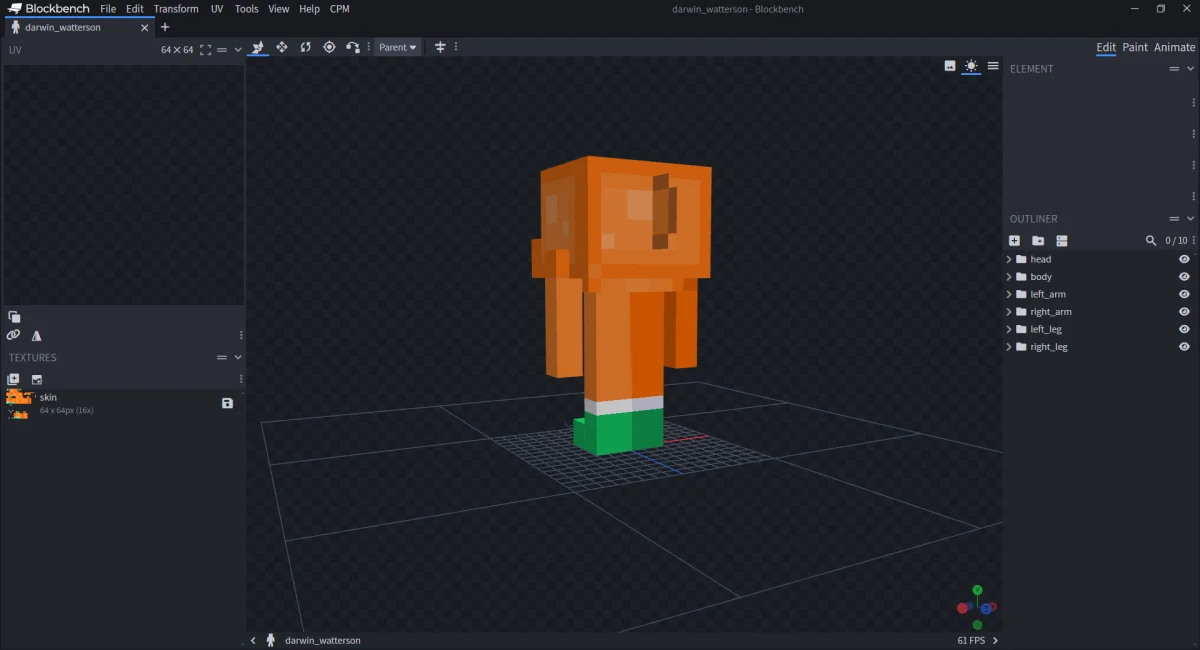
Task: Expand the left_leg group
Action: click(x=1009, y=329)
